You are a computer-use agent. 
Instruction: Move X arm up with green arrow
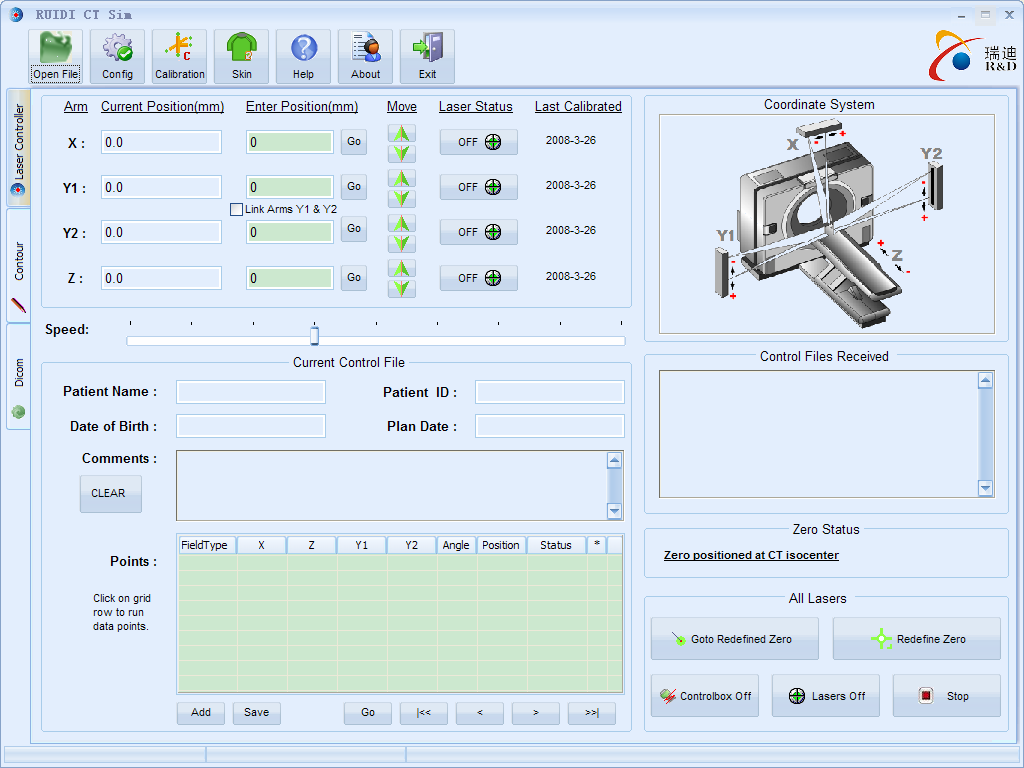401,133
